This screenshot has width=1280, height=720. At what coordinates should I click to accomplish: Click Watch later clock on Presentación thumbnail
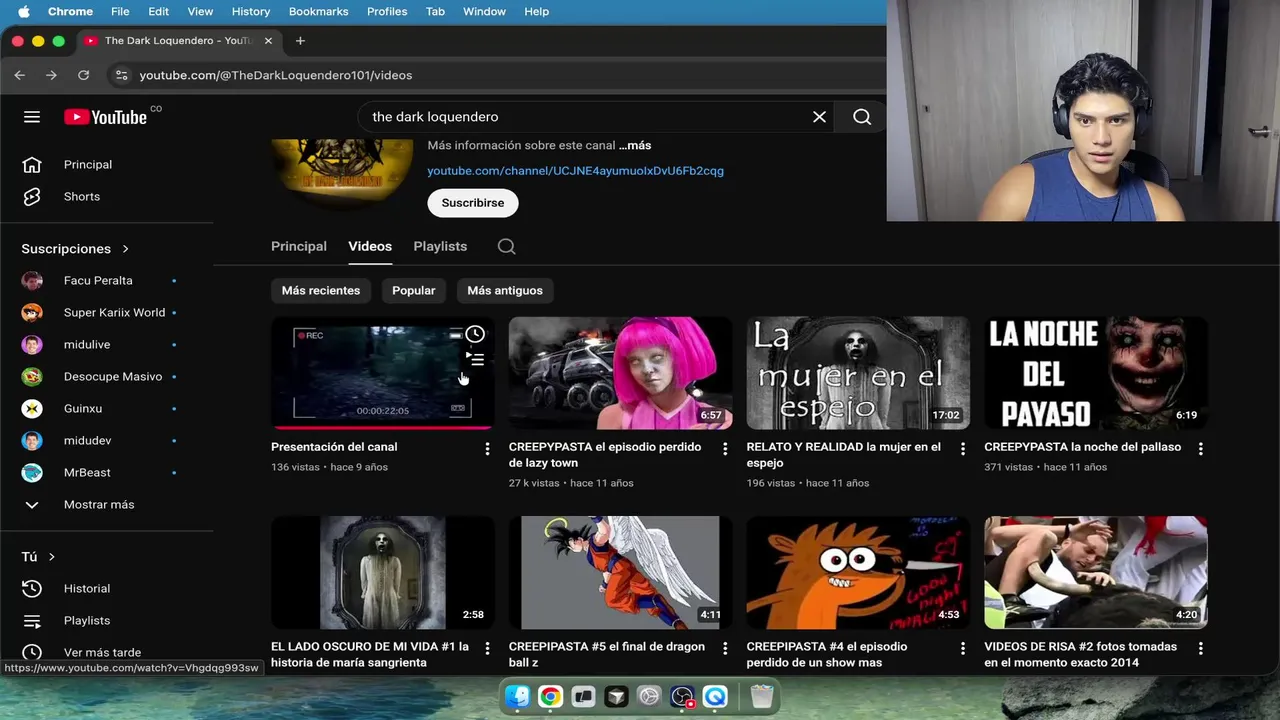pyautogui.click(x=475, y=334)
